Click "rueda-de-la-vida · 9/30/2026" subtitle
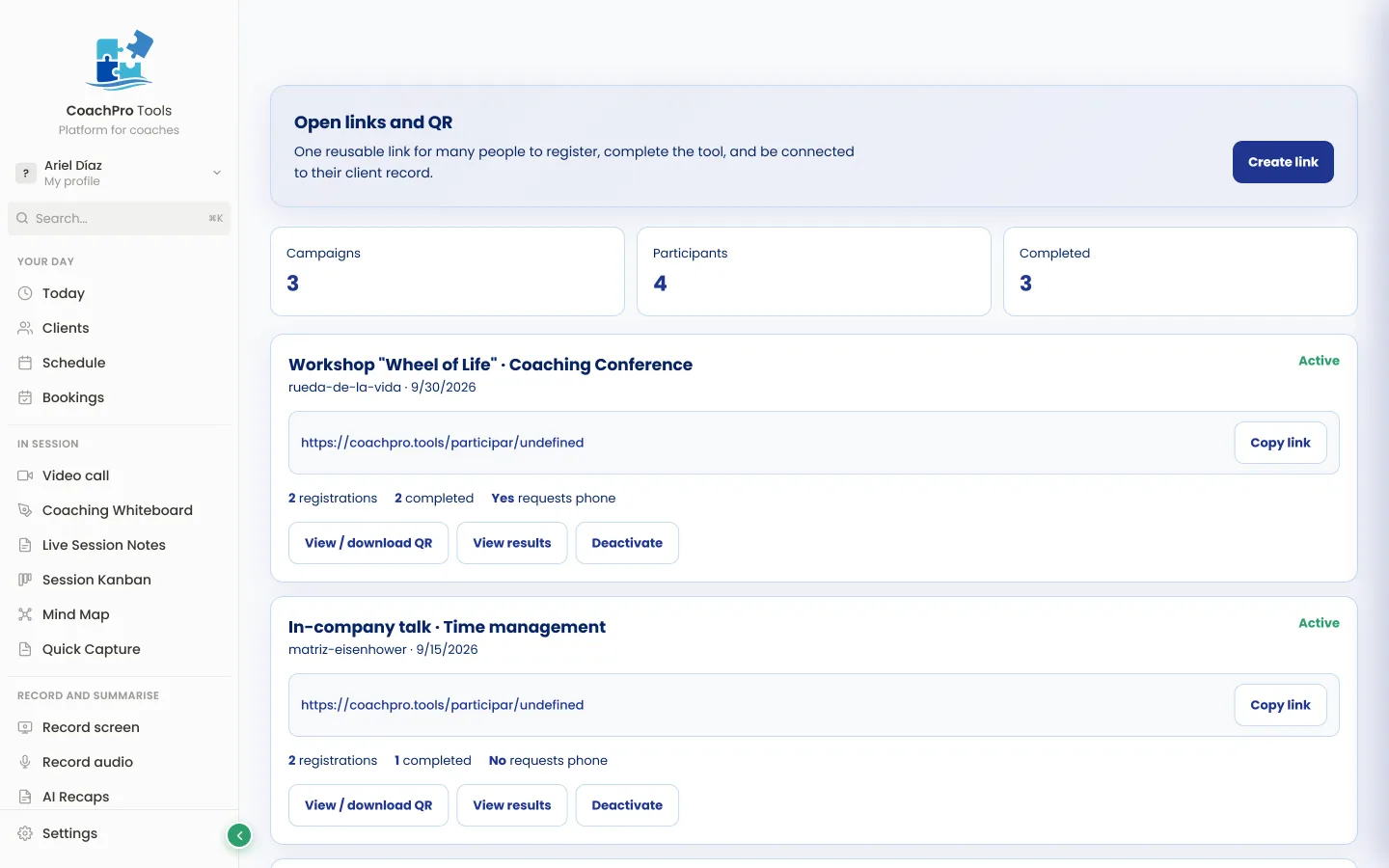1389x868 pixels. click(x=382, y=387)
